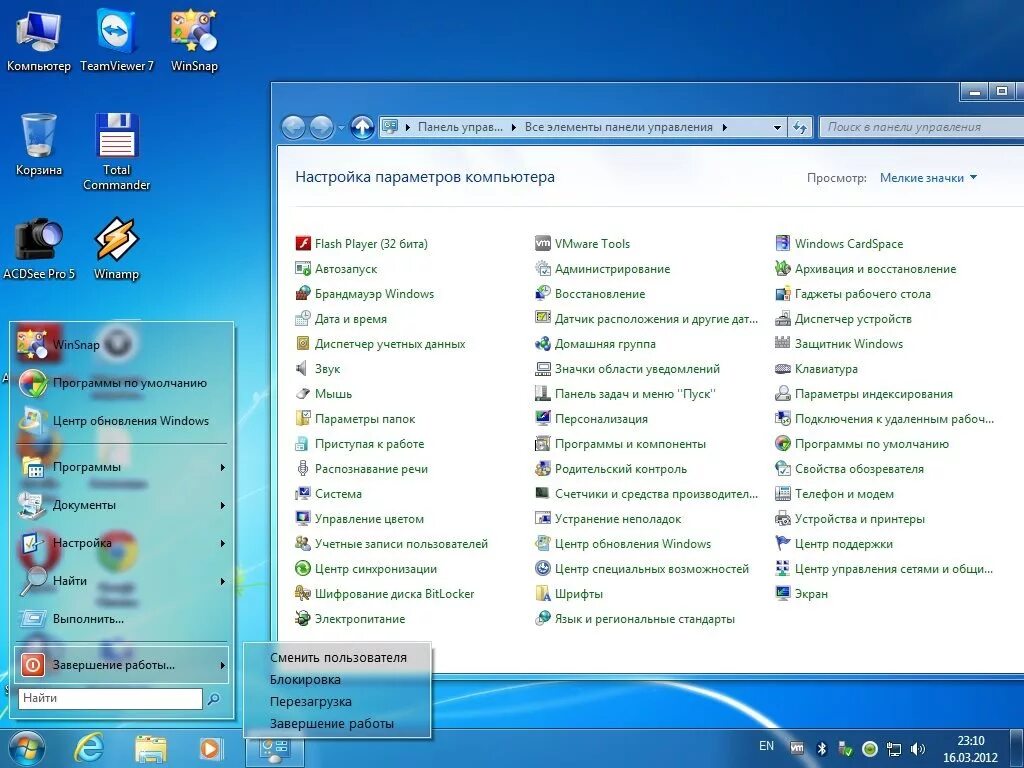This screenshot has width=1024, height=768.
Task: Open the Учетные записи пользователей link
Action: click(401, 544)
